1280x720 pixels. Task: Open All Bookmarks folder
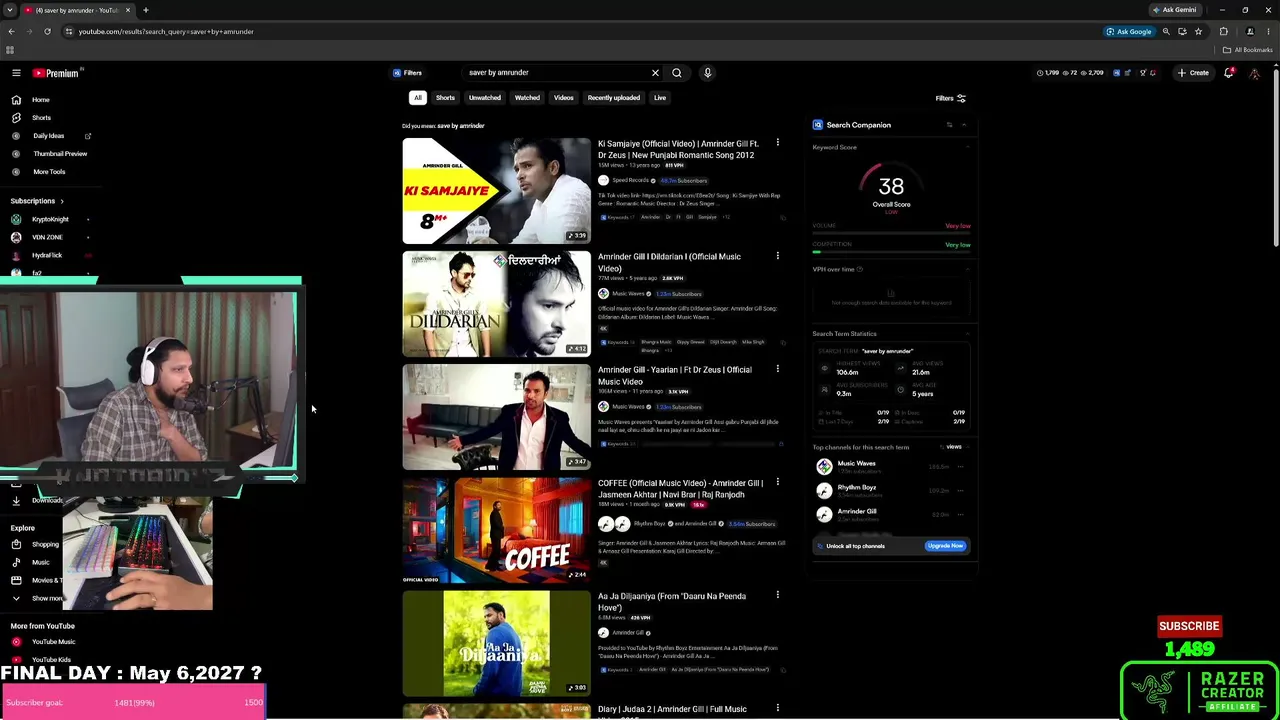[1248, 50]
